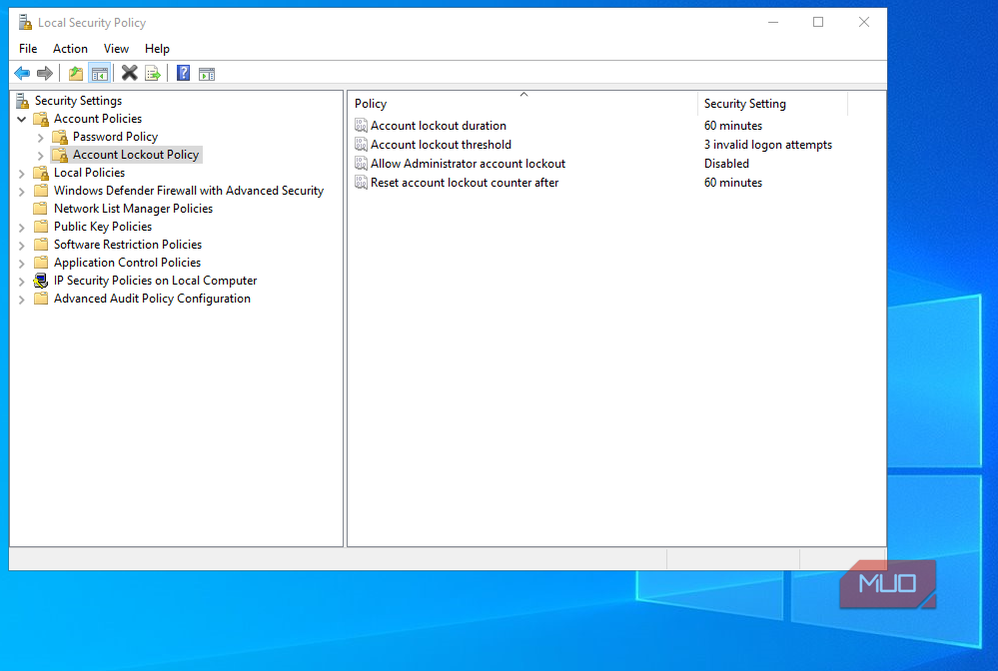Expand the Advanced Audit Policy Configuration node
This screenshot has height=671, width=998.
[x=22, y=299]
